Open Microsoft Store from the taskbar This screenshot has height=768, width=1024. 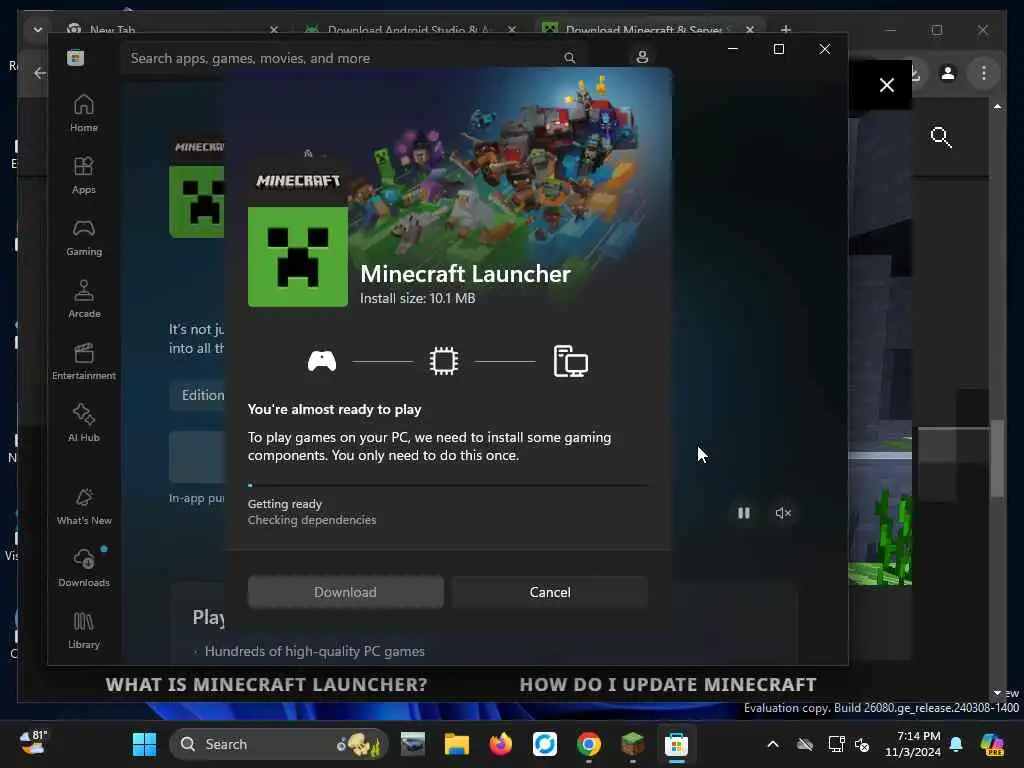[677, 744]
